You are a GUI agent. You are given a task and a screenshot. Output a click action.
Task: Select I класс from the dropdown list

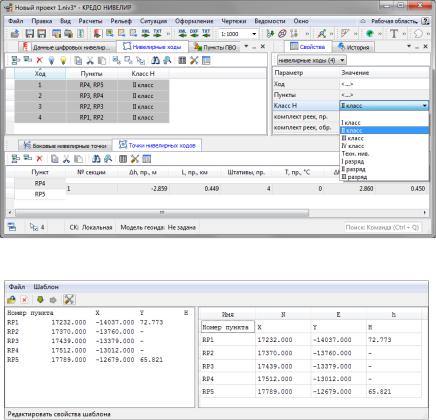pyautogui.click(x=384, y=123)
